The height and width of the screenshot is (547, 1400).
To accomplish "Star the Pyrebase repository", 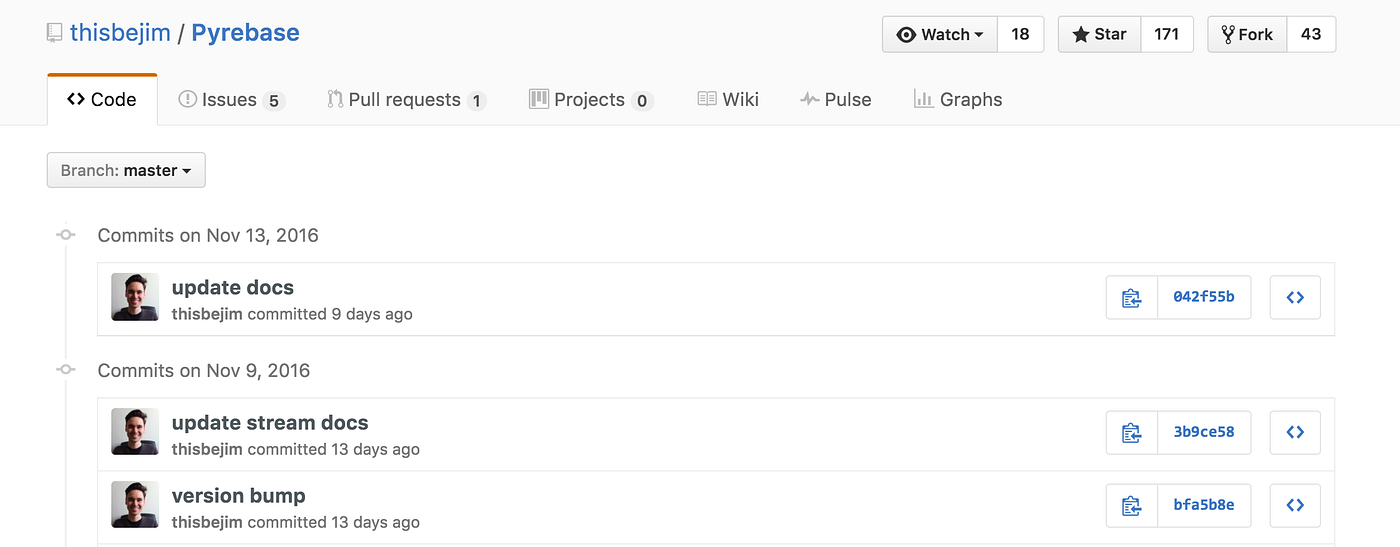I will point(1099,34).
